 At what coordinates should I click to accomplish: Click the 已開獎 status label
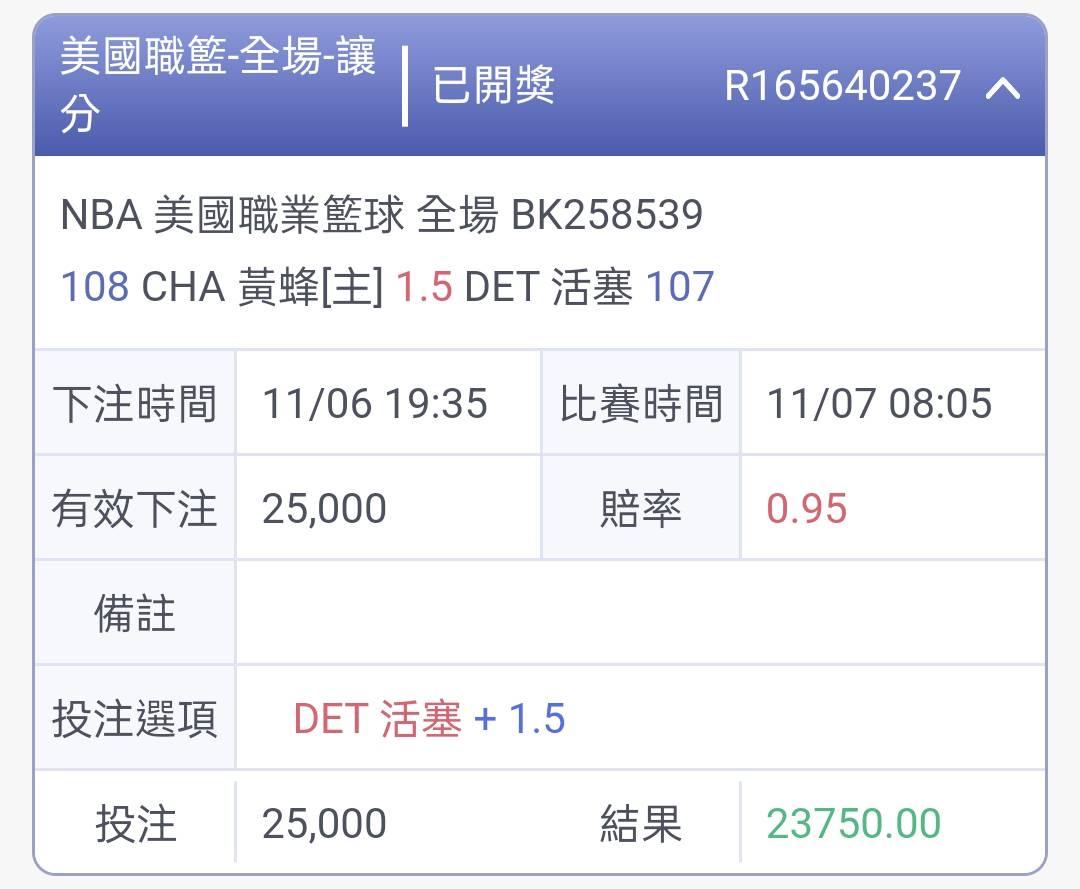(493, 85)
